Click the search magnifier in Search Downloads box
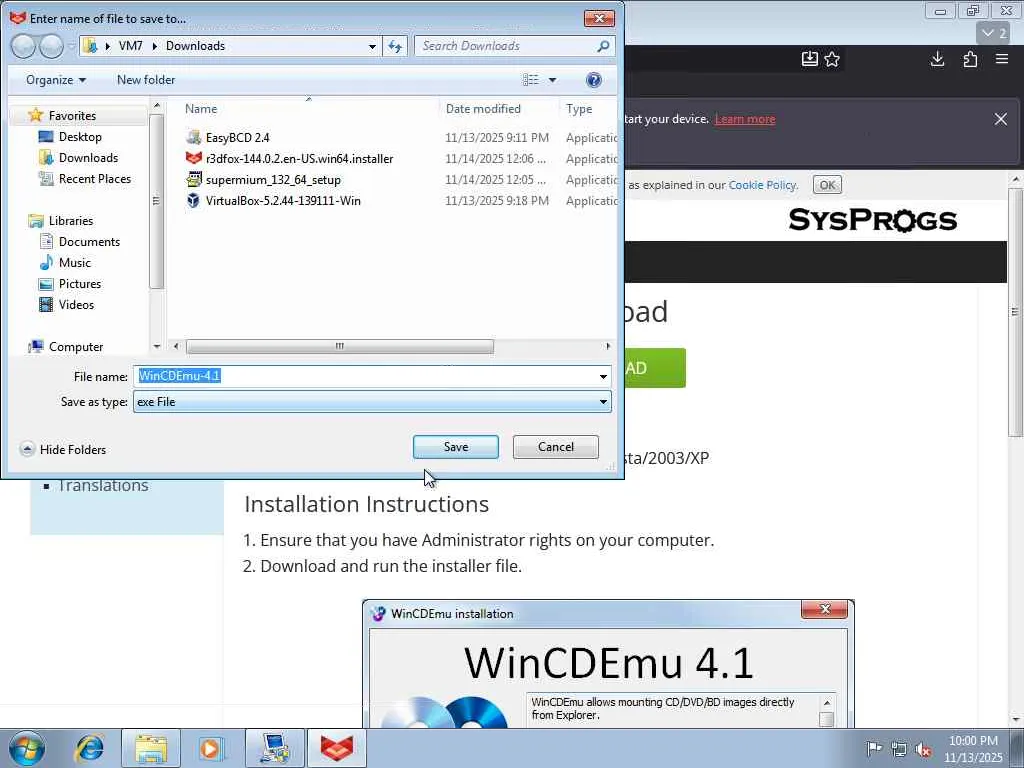Screen dimensions: 1024x768 pyautogui.click(x=603, y=46)
